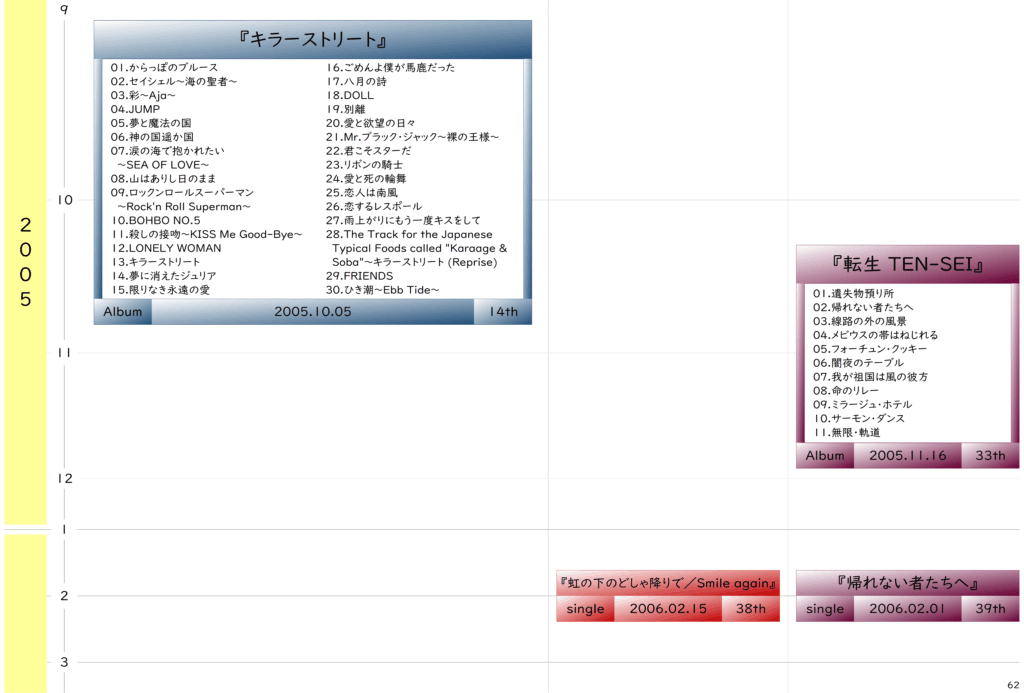Select the 2006.02.15 release date
1024x693 pixels.
[668, 609]
